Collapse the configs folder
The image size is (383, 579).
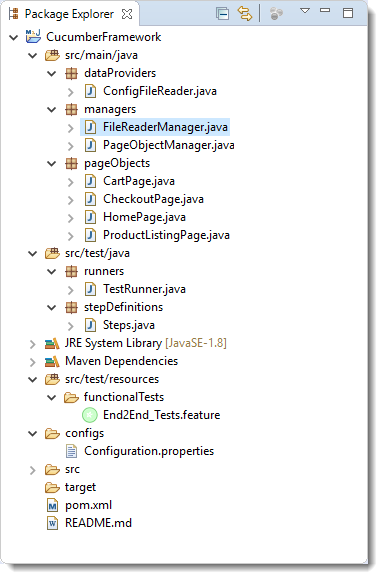[x=33, y=434]
